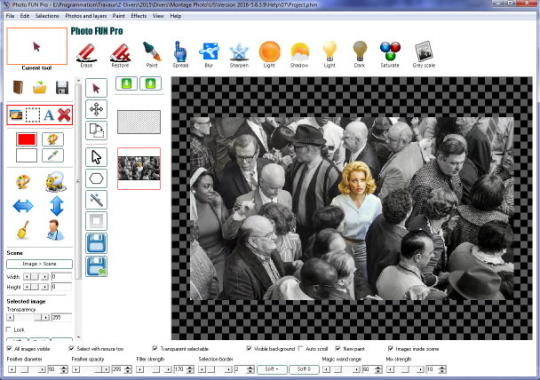
Task: Select the move cross-arrows tool
Action: [x=96, y=110]
